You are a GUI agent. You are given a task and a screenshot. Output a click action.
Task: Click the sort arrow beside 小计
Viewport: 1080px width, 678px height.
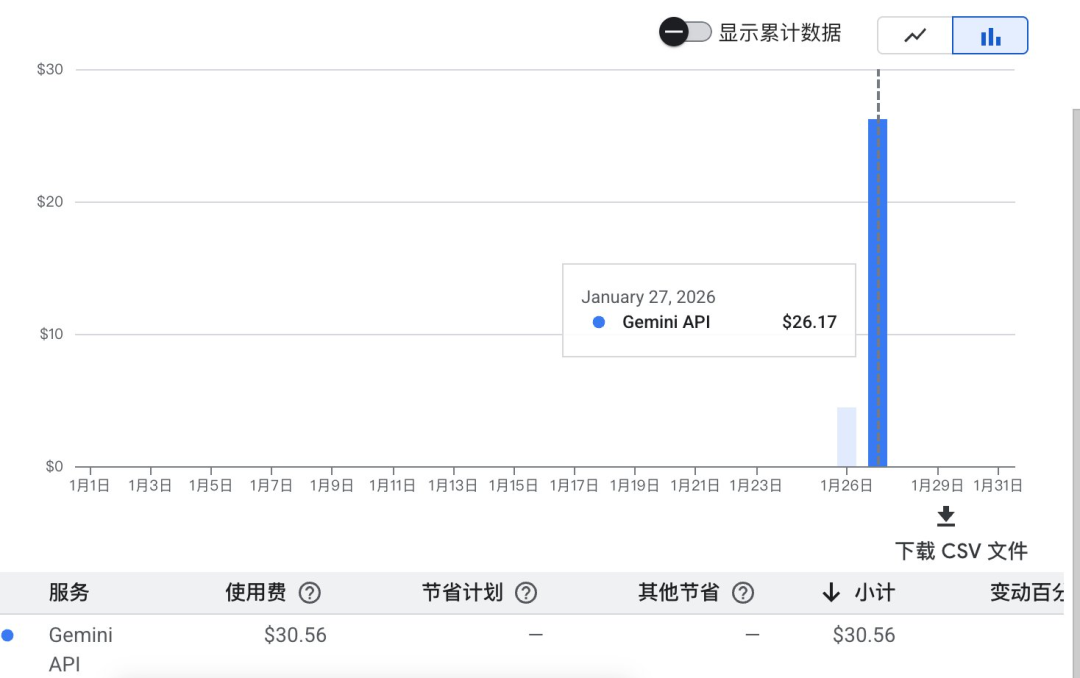[x=831, y=593]
